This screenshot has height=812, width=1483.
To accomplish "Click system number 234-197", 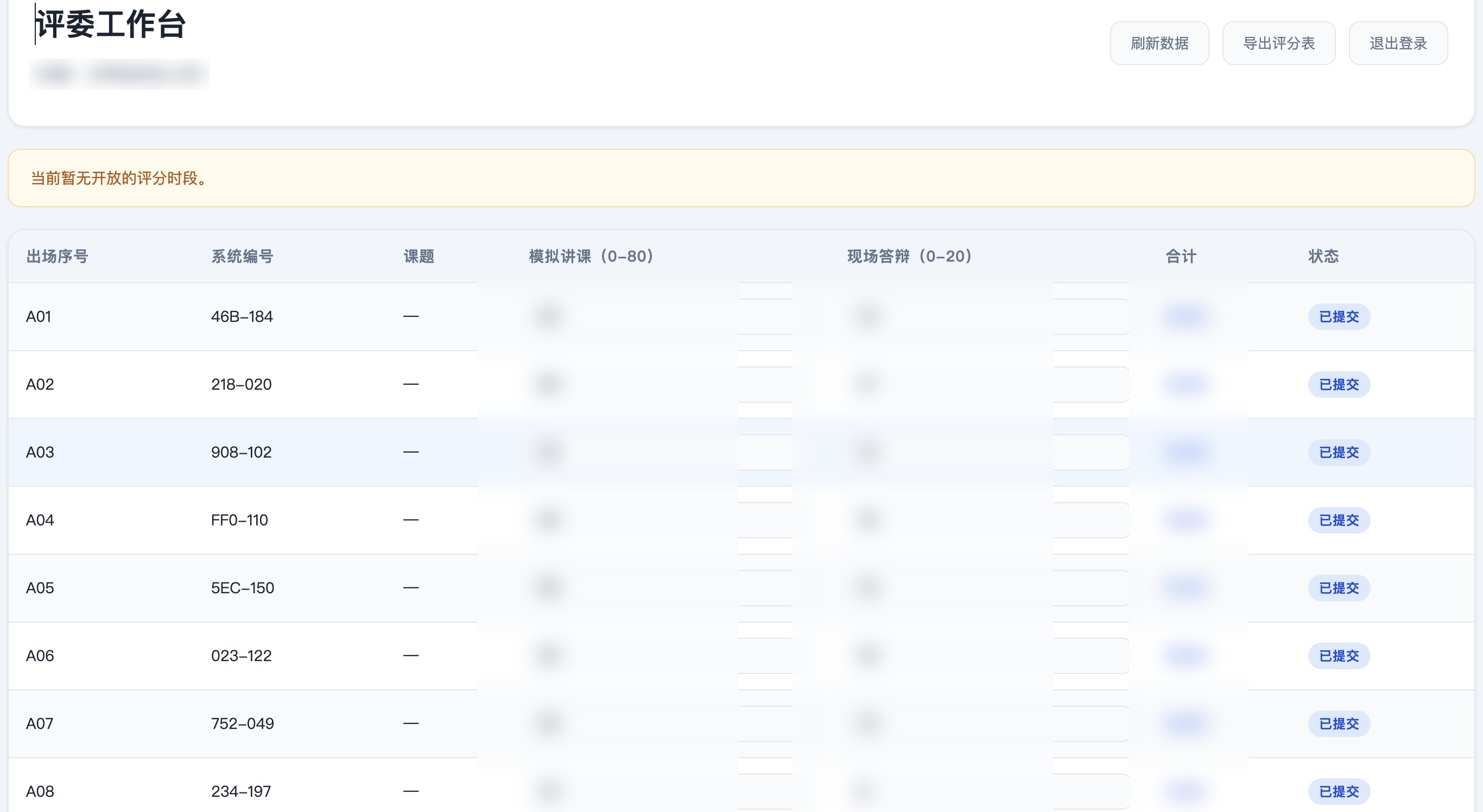I will click(x=240, y=792).
